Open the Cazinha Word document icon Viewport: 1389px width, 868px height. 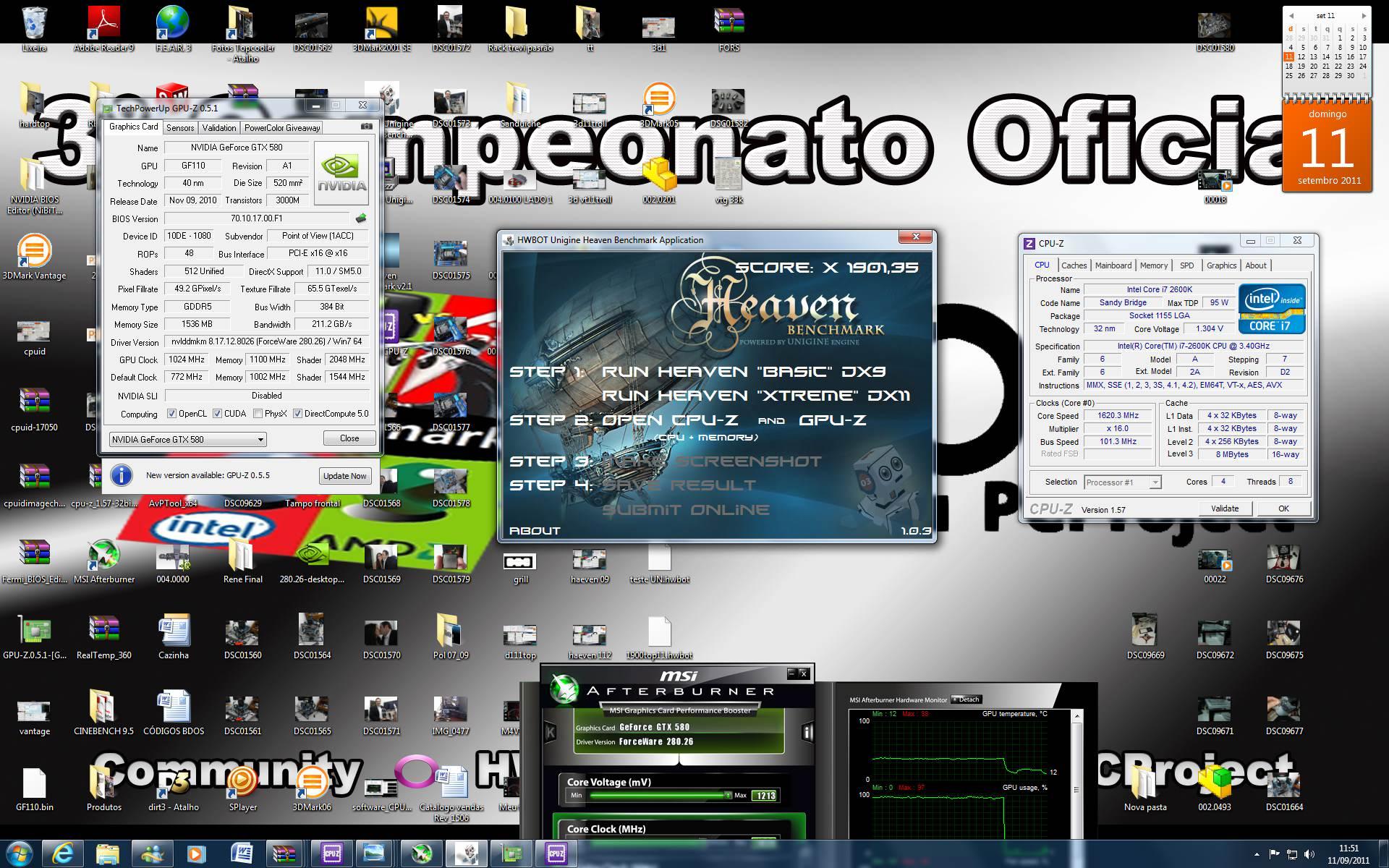(x=173, y=637)
